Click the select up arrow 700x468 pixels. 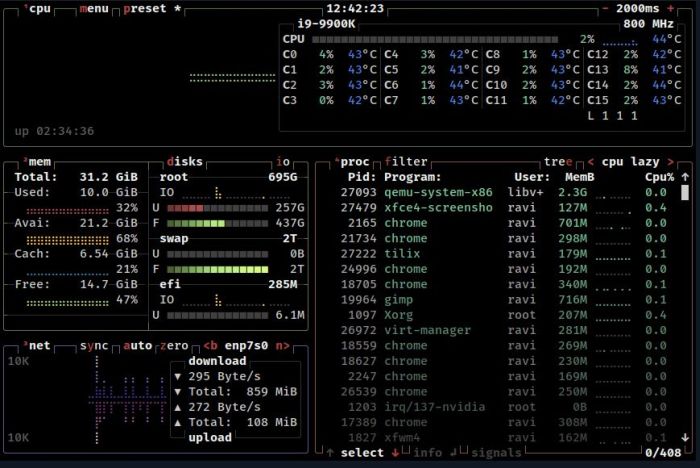[330, 452]
